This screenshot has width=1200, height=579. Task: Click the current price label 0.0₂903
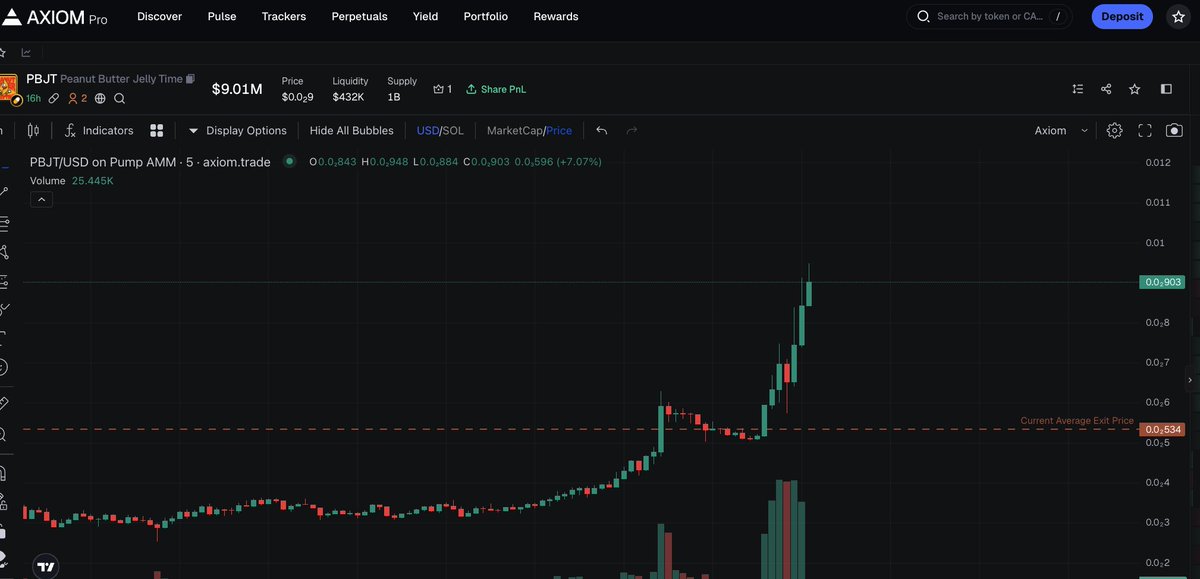point(1162,283)
